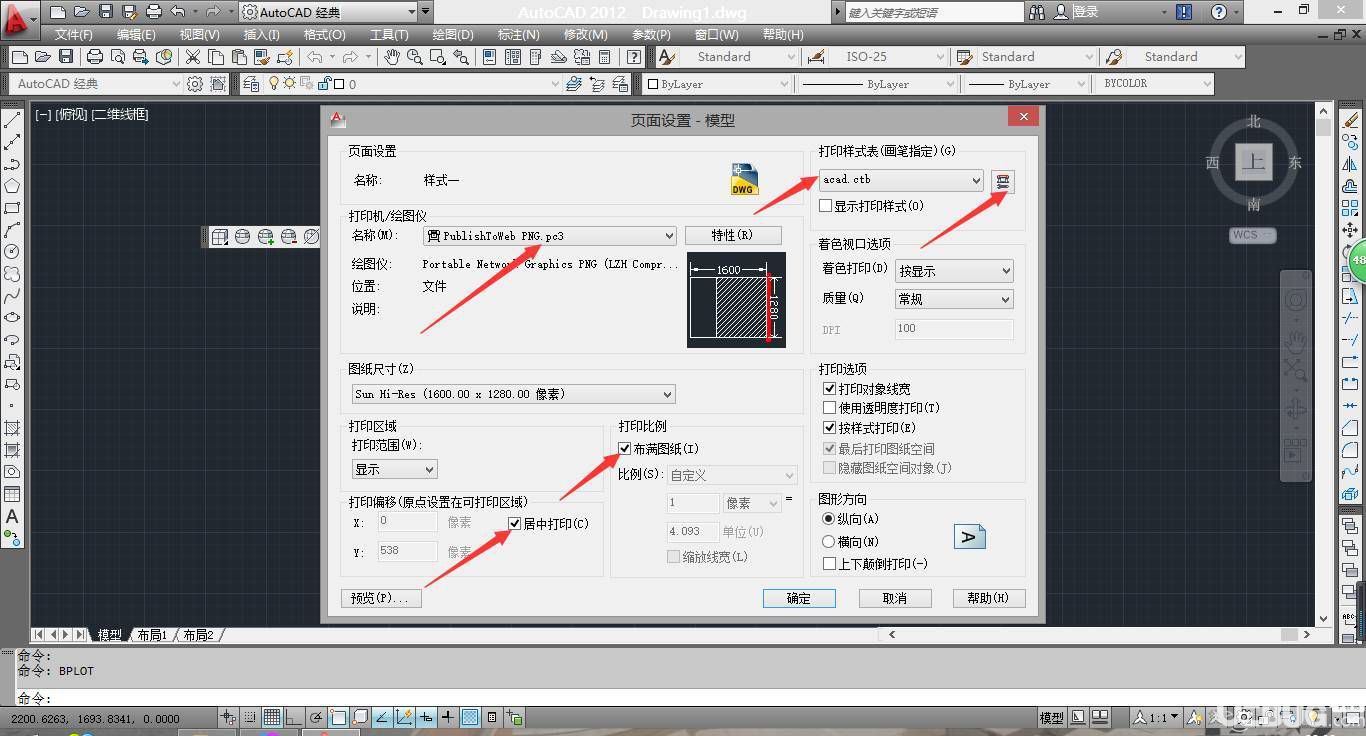Open the AutoCAD 经典 workspace dropdown in title bar

[328, 12]
